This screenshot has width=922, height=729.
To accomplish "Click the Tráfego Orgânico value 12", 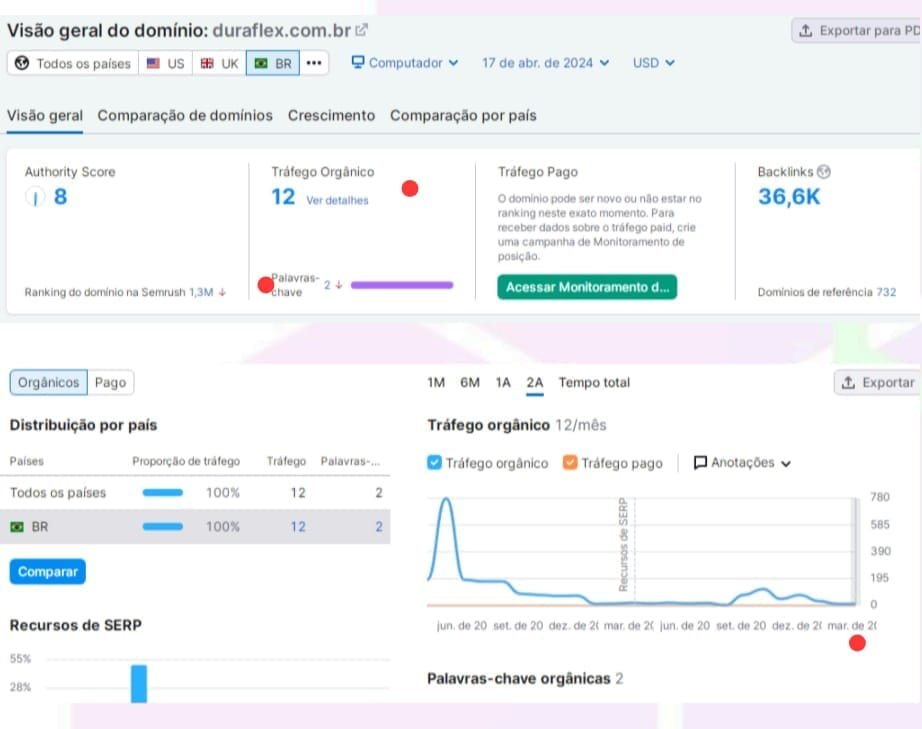I will (283, 197).
